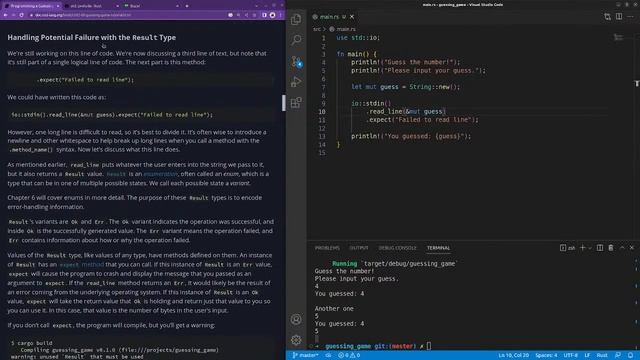Open the terminal launch profile dropdown arrow
Viewport: 640px width, 360px height.
[590, 248]
